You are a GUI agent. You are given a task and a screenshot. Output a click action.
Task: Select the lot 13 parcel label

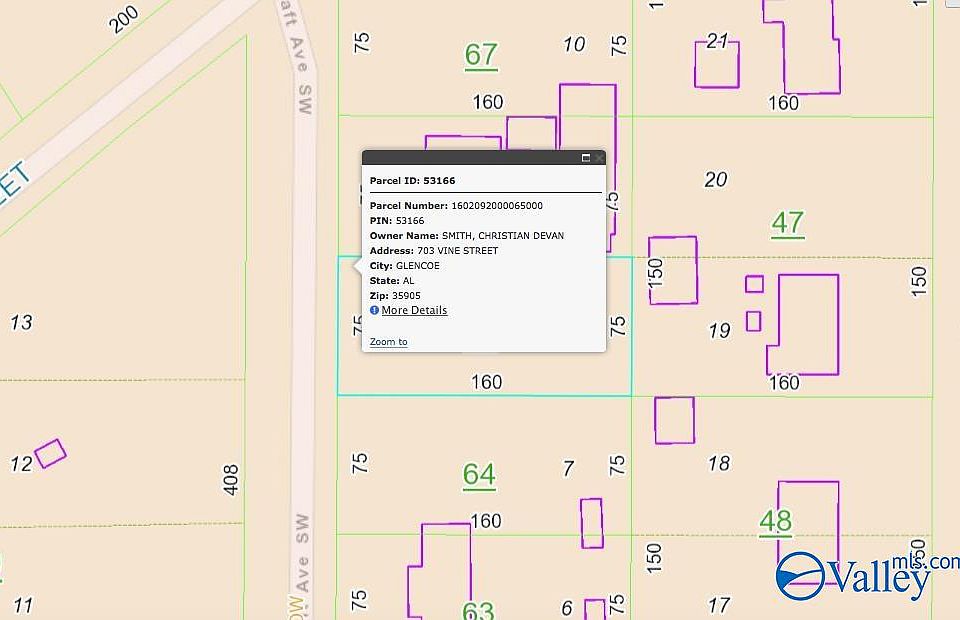[21, 322]
